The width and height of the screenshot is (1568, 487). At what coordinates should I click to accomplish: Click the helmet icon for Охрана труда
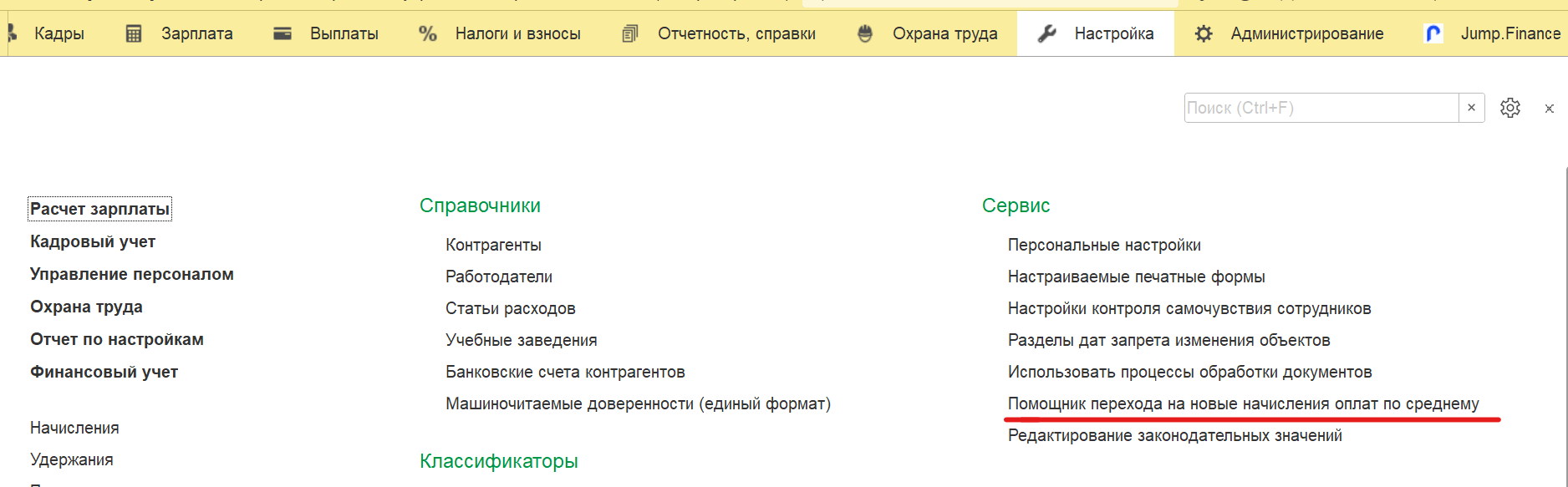pos(865,33)
